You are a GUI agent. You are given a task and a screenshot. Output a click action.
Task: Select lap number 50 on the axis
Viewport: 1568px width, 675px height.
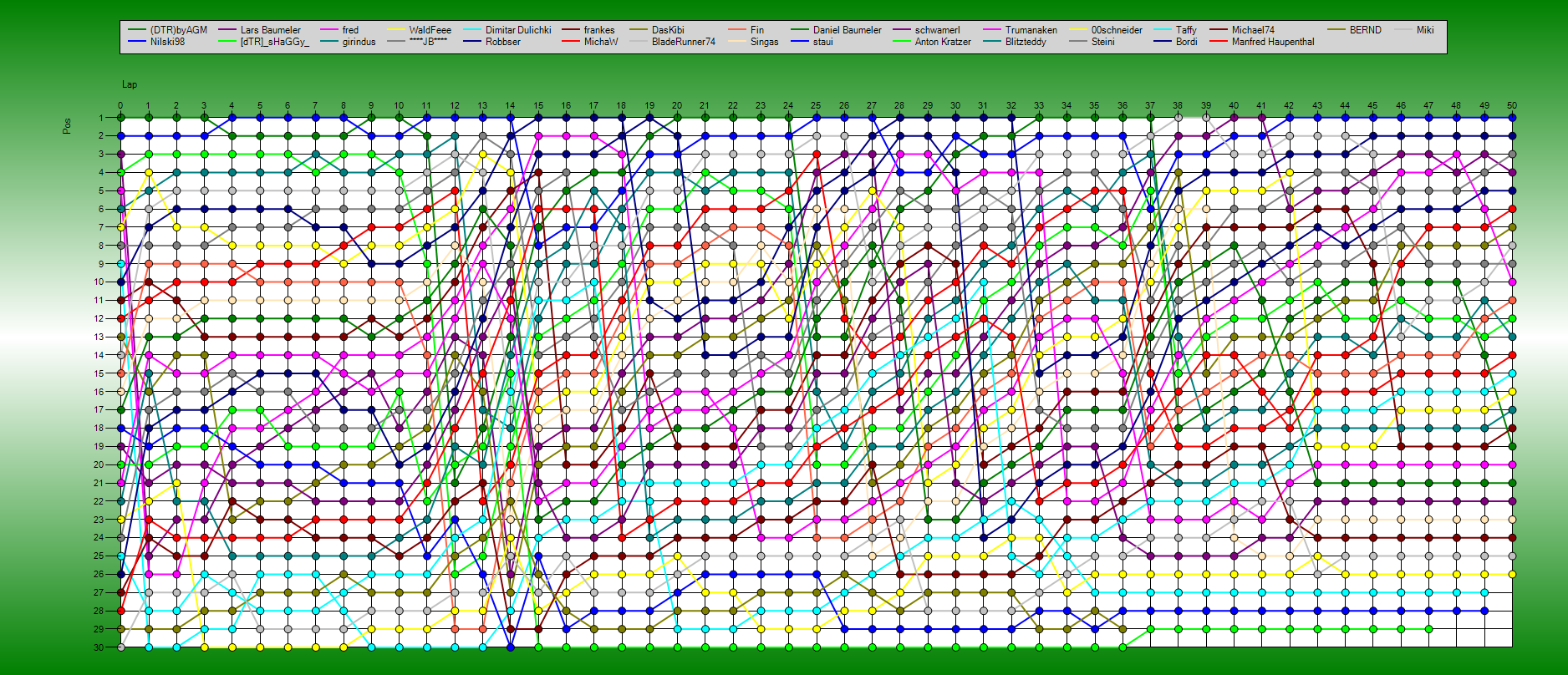(x=1512, y=106)
